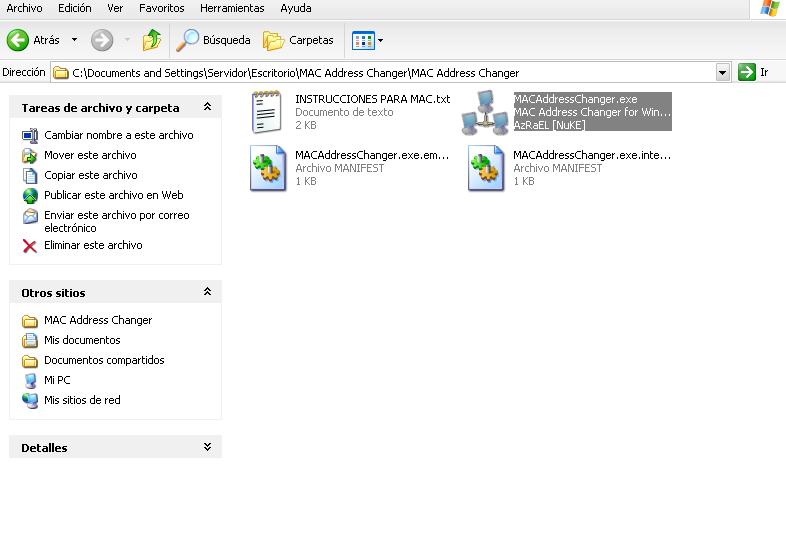Click the globe publish to Web icon

(30, 196)
